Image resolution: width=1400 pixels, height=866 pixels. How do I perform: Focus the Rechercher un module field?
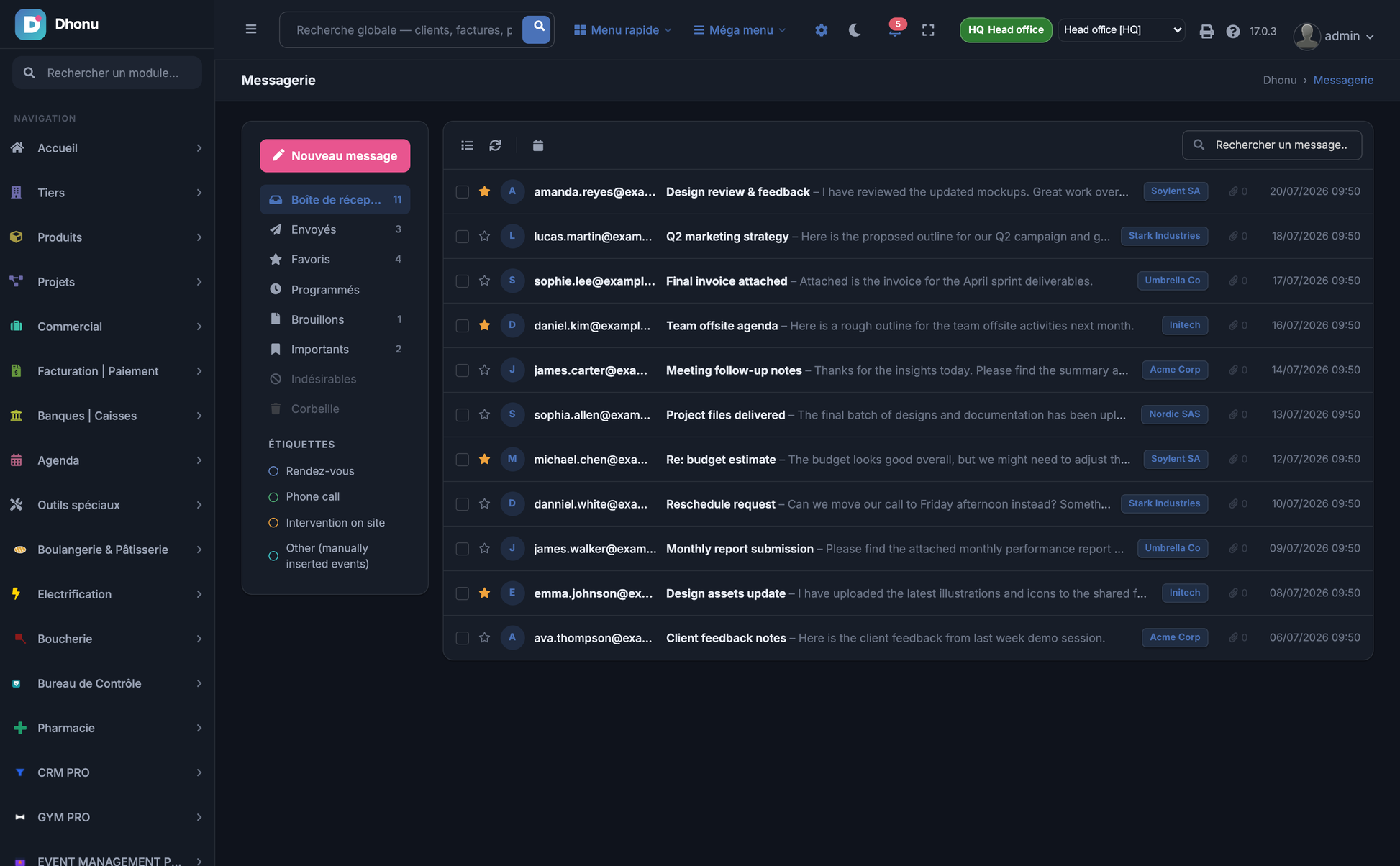pos(107,73)
